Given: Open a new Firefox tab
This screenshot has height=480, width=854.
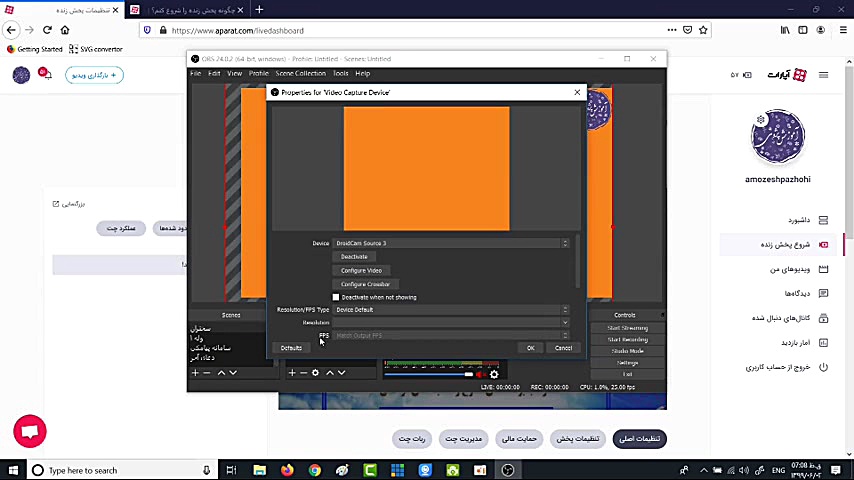Looking at the screenshot, I should tap(259, 9).
